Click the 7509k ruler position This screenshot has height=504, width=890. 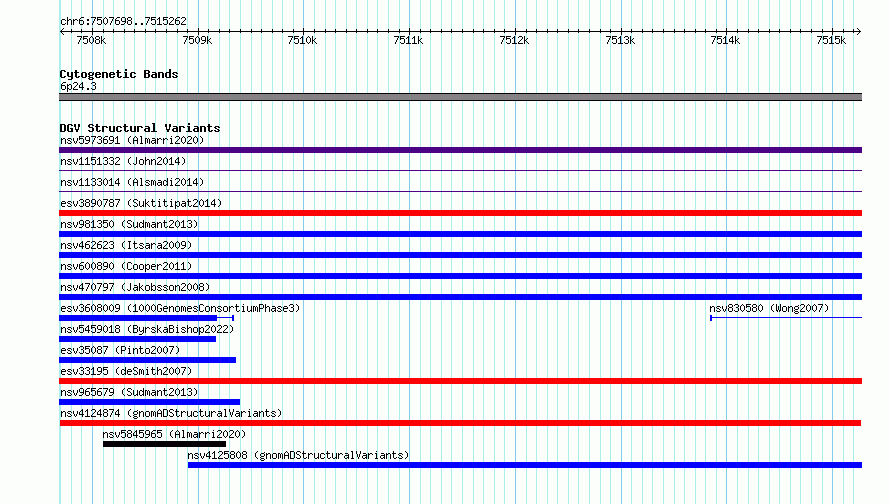(197, 40)
